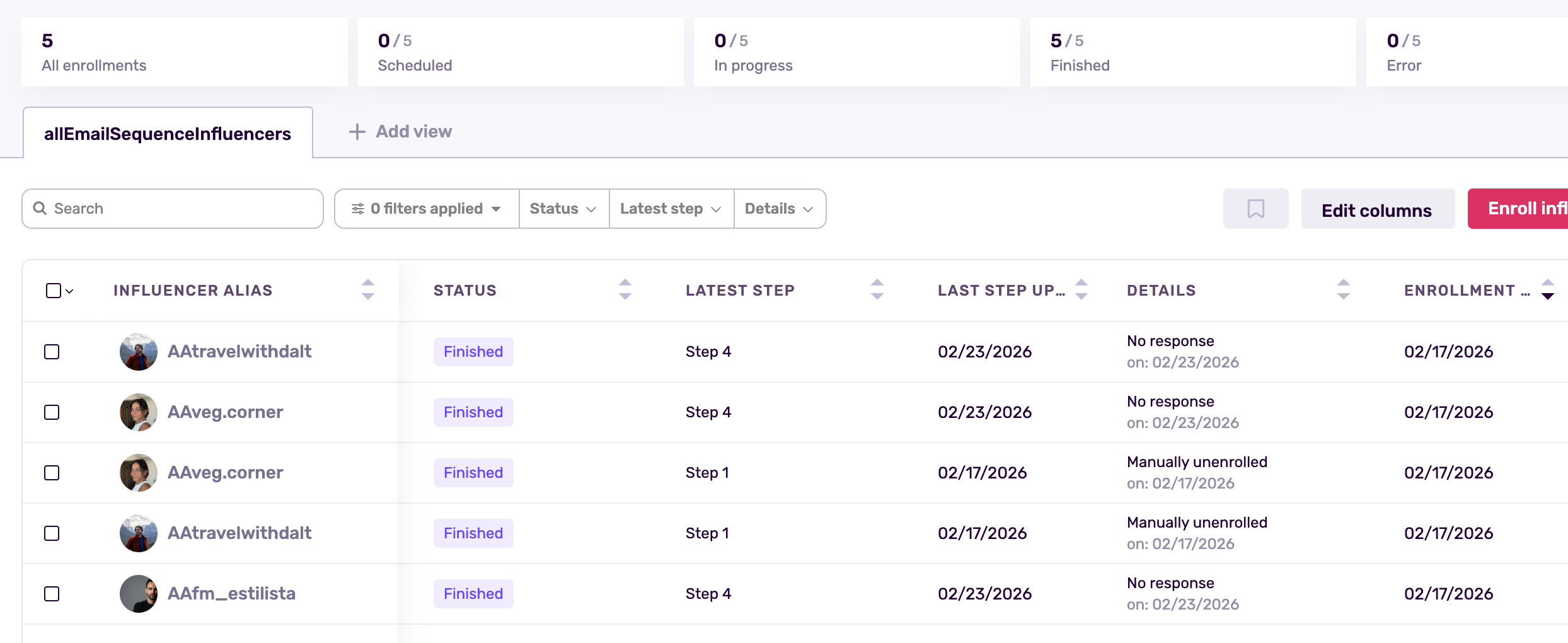Image resolution: width=1568 pixels, height=643 pixels.
Task: Check the checkbox for the AAfm_estilista row
Action: [51, 593]
